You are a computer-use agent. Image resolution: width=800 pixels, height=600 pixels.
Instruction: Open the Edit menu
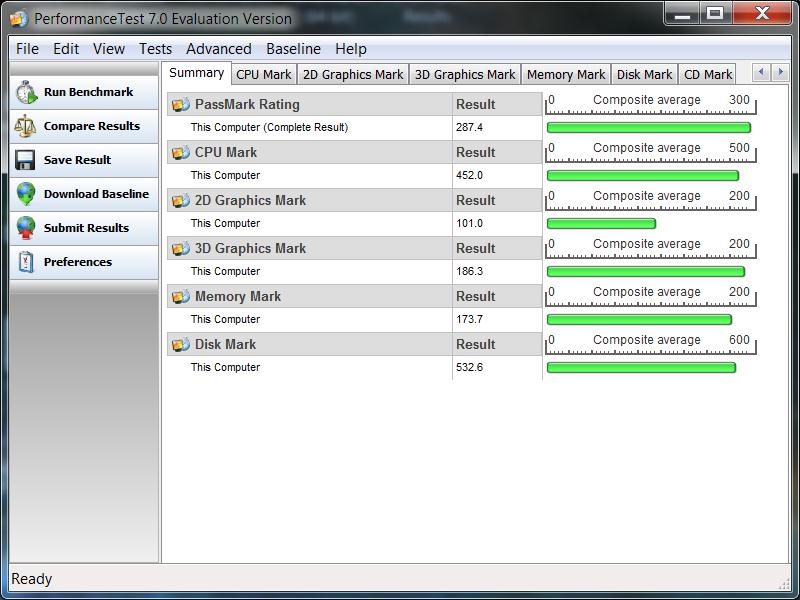(x=66, y=49)
